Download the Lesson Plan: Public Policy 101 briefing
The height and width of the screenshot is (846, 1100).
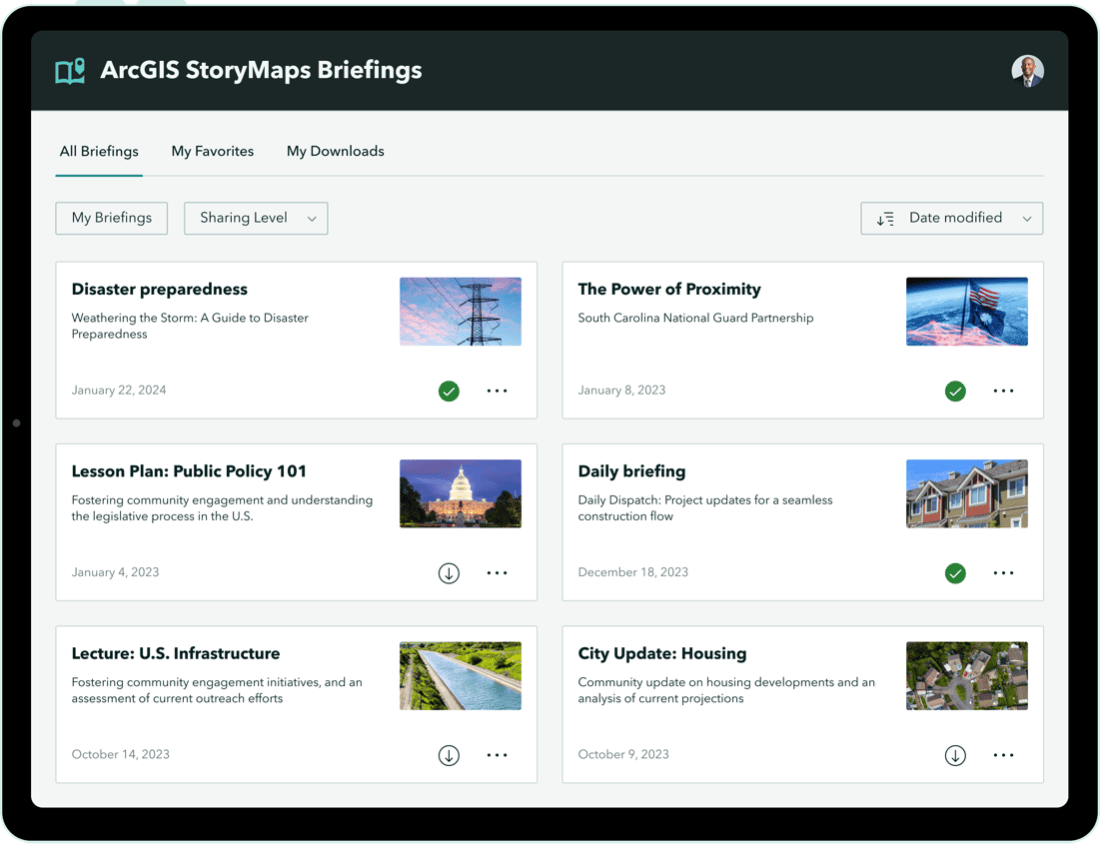[449, 573]
